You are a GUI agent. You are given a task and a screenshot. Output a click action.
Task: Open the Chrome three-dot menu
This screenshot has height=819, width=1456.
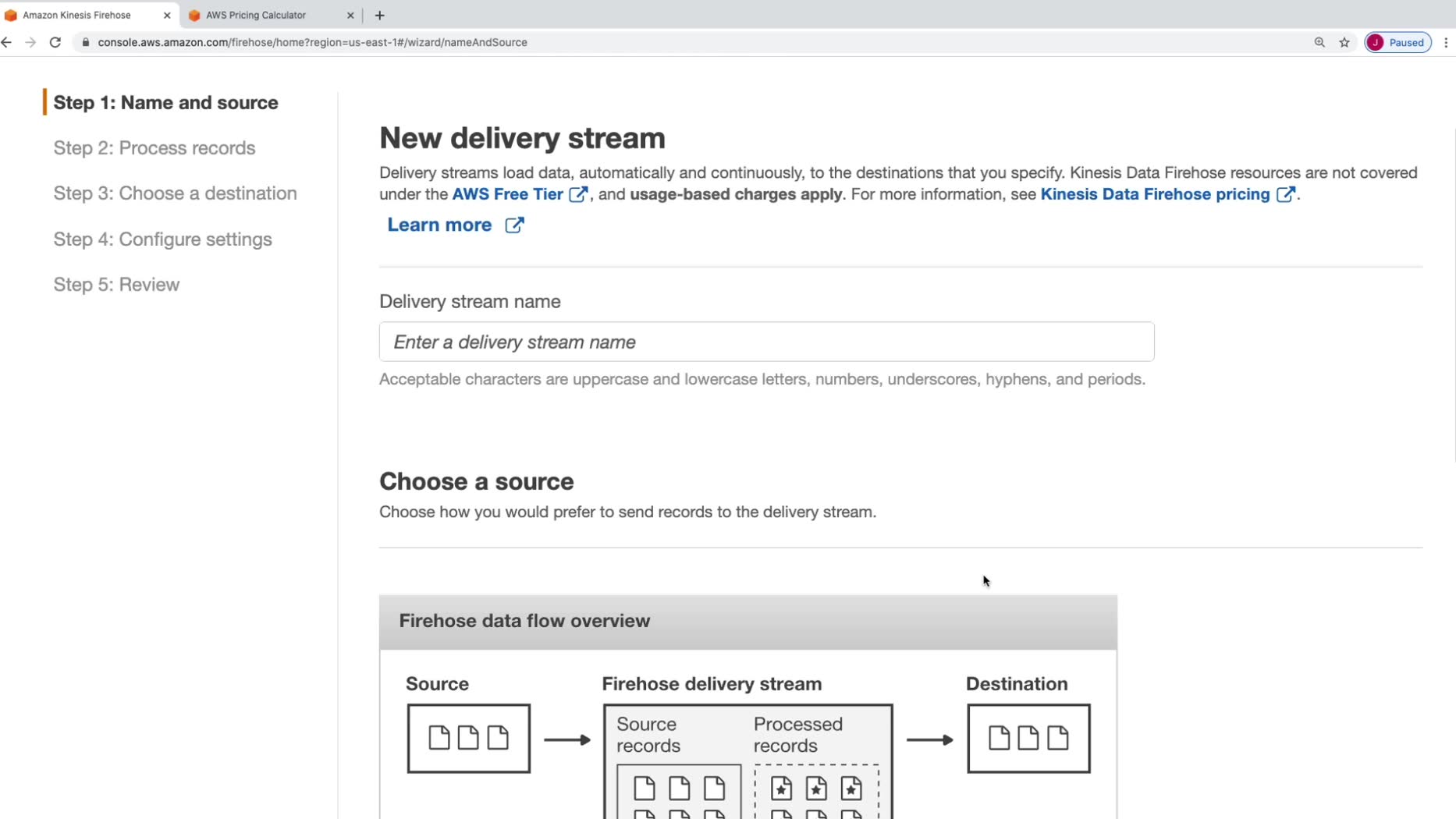pyautogui.click(x=1446, y=42)
